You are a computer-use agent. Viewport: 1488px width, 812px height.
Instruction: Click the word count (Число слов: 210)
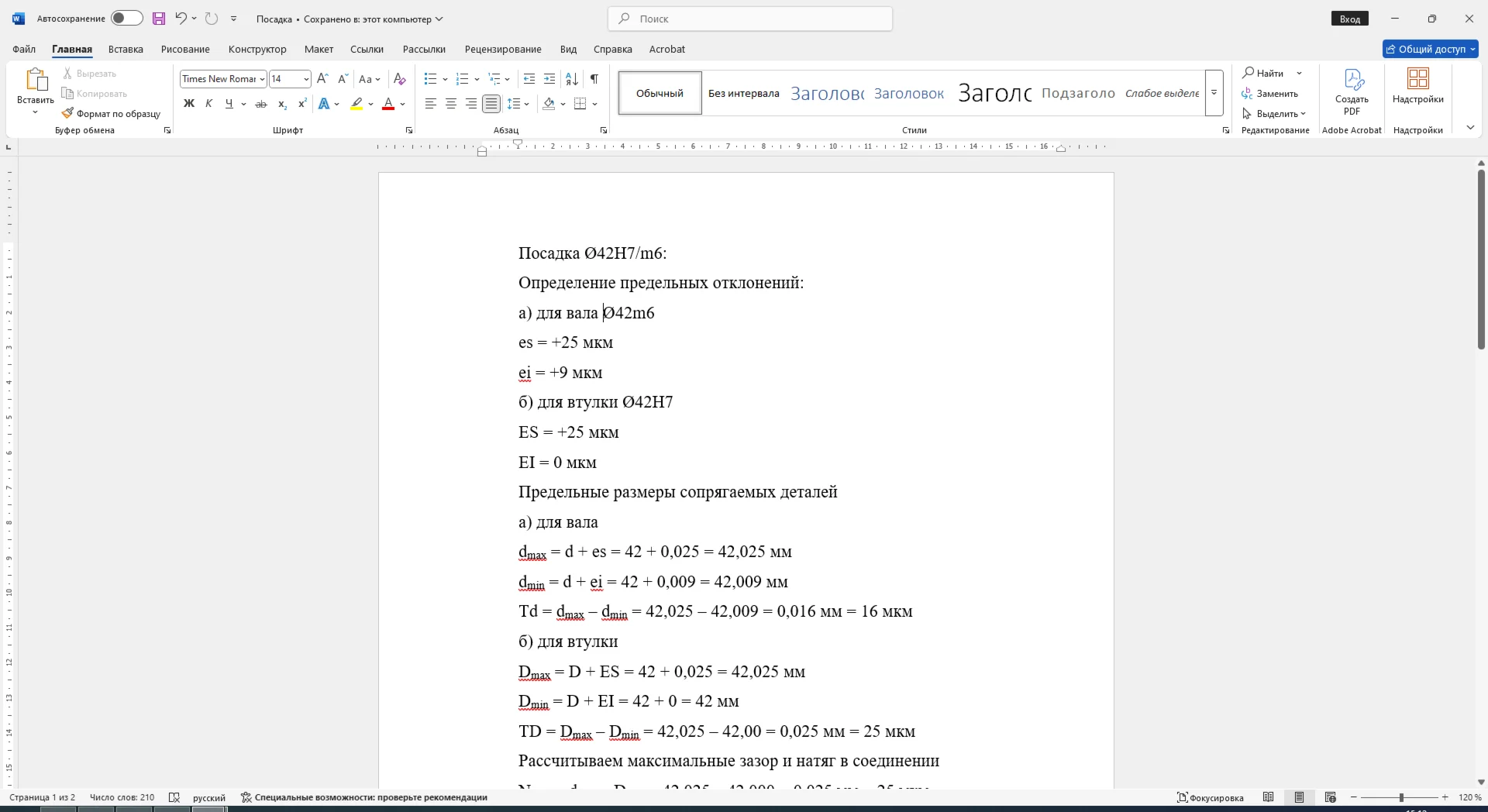[x=122, y=797]
